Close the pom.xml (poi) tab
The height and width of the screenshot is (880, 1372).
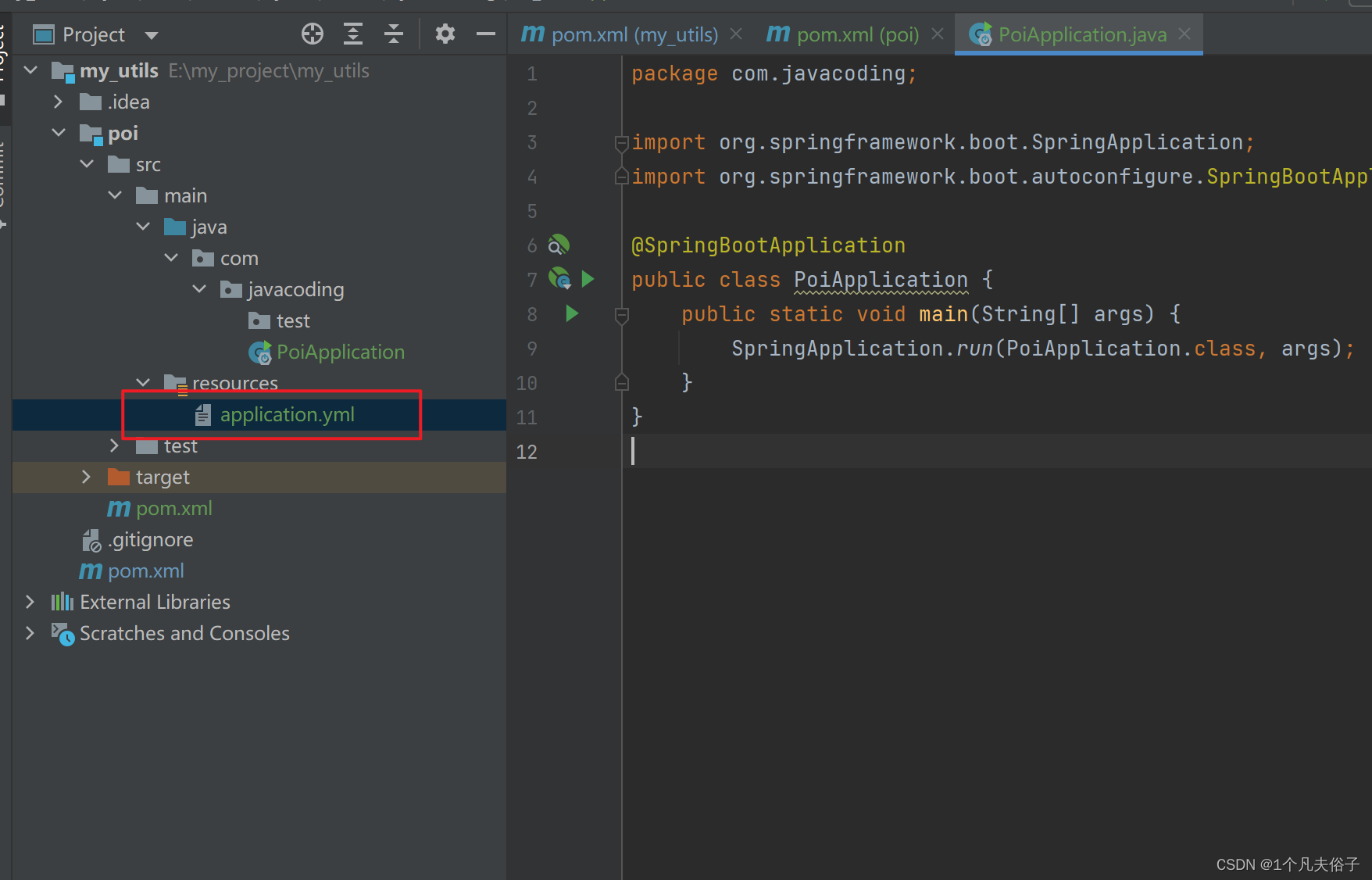point(938,34)
